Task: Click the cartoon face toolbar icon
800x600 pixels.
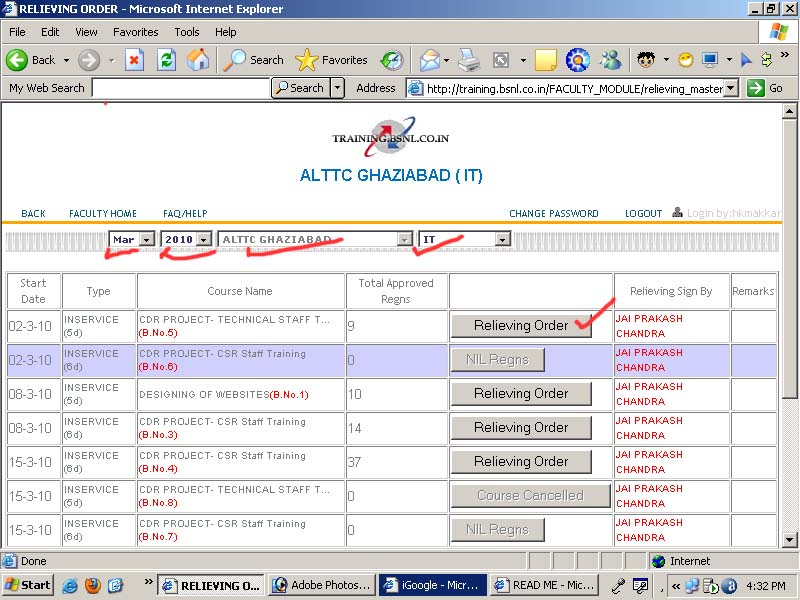Action: (x=646, y=60)
